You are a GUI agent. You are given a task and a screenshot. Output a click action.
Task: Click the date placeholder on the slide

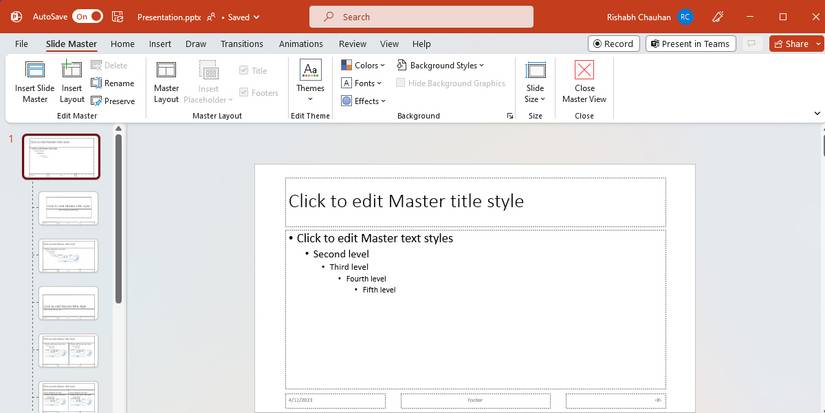pos(335,400)
